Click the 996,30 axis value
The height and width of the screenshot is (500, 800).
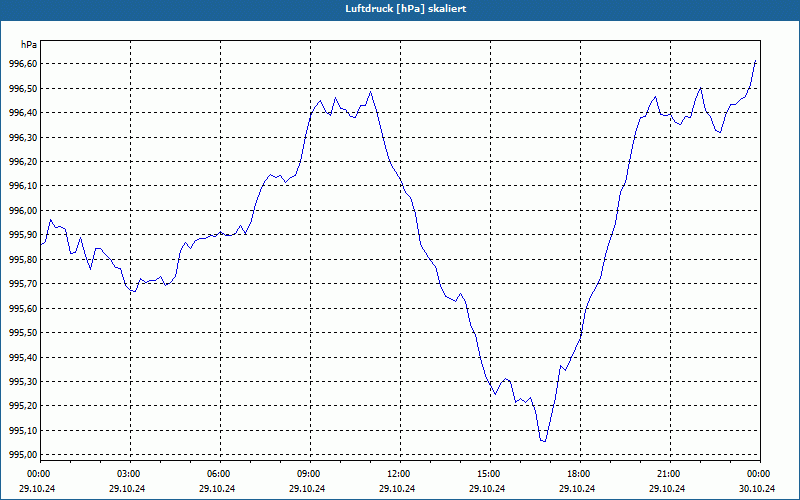click(x=23, y=137)
